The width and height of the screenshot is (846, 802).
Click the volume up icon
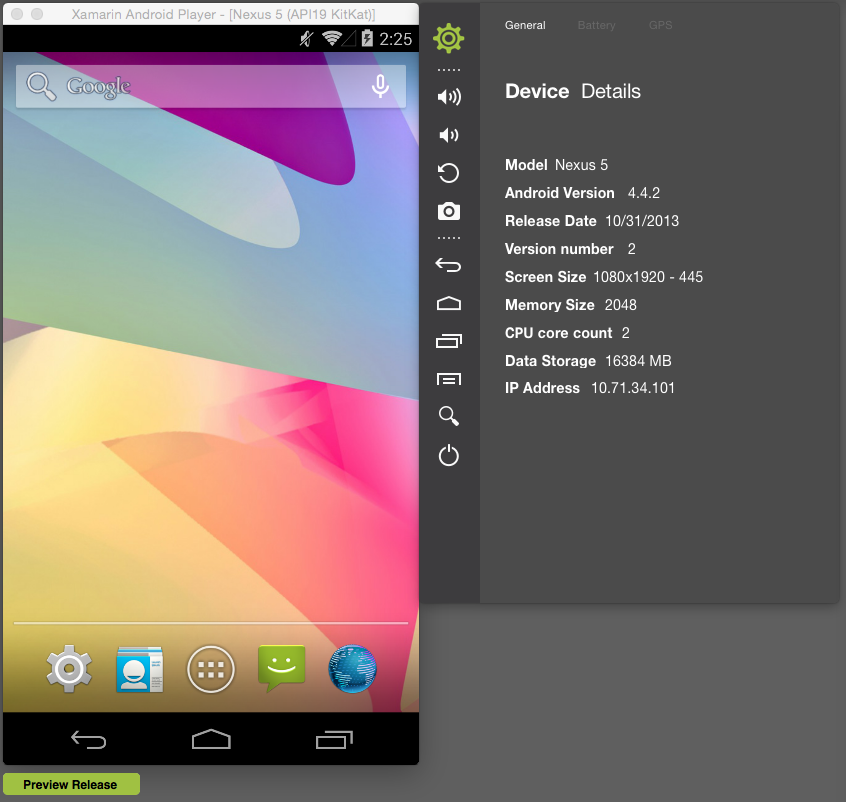coord(449,97)
